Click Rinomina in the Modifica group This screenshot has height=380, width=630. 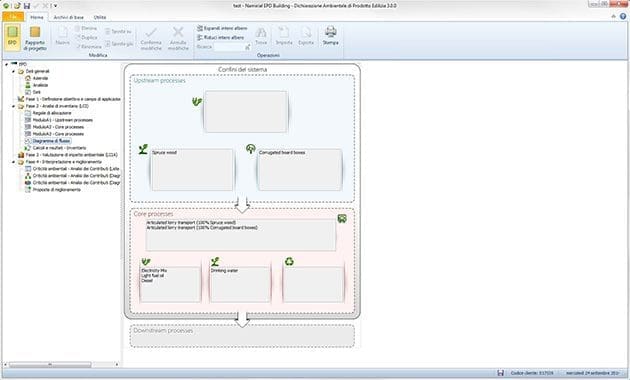[88, 47]
